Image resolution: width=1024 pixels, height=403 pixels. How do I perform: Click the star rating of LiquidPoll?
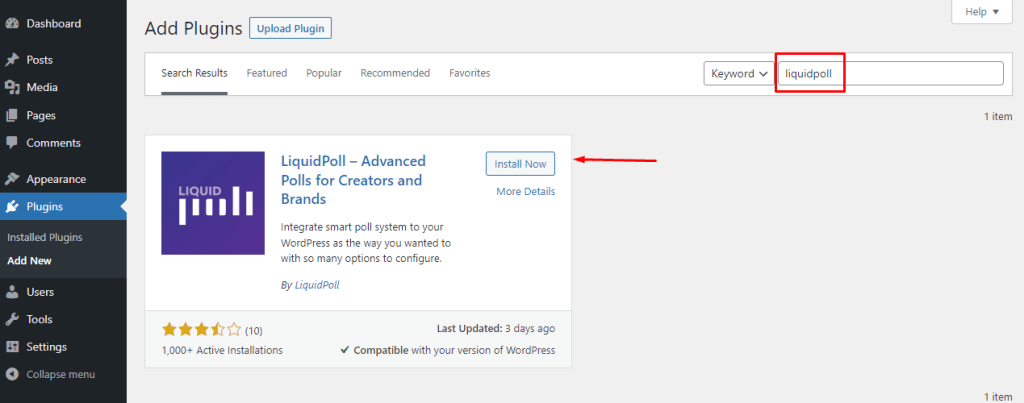202,330
